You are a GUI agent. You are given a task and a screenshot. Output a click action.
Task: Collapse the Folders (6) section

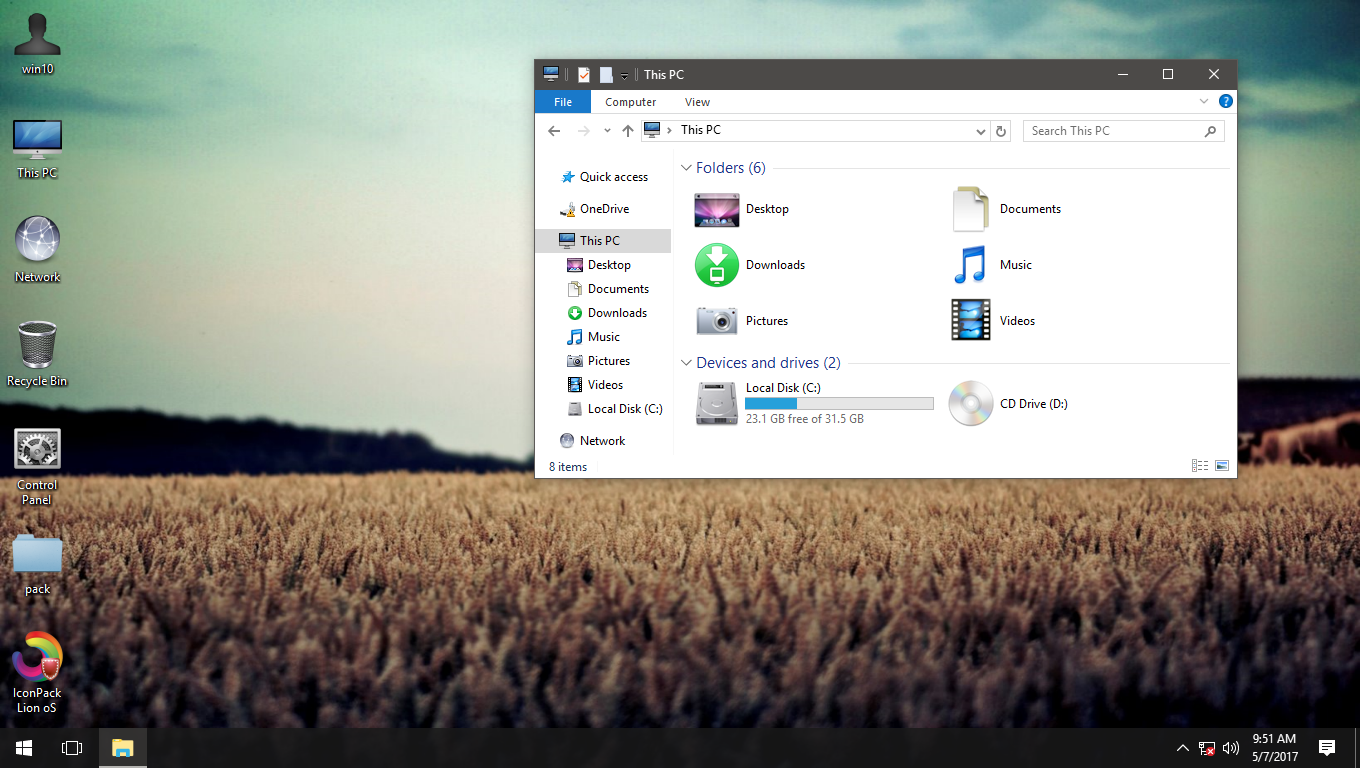(x=686, y=167)
